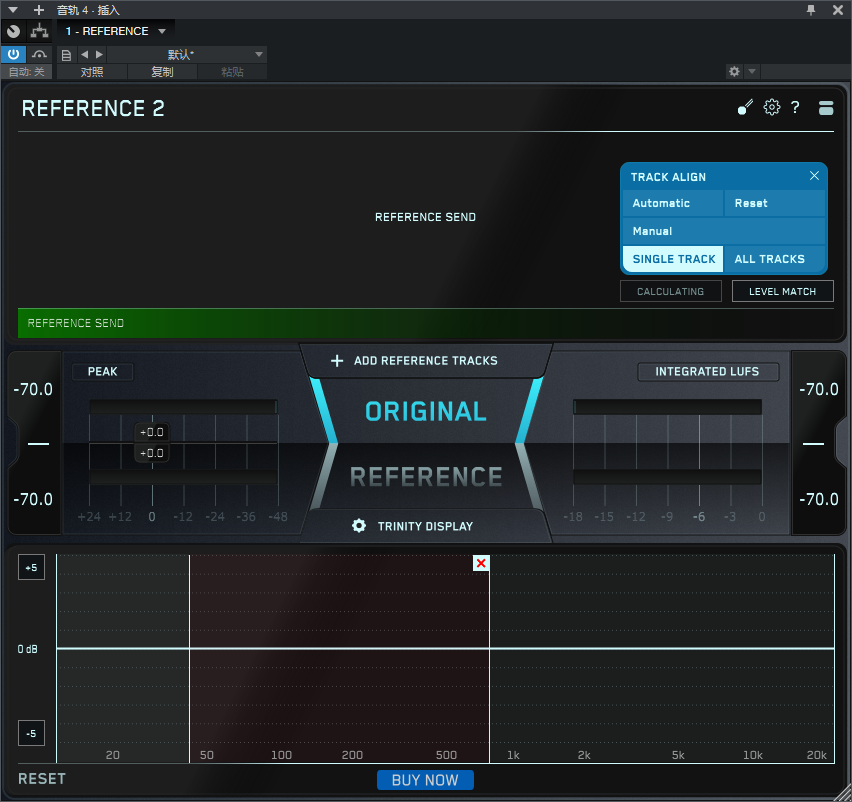Toggle the plugin power button
852x802 pixels.
click(x=13, y=54)
